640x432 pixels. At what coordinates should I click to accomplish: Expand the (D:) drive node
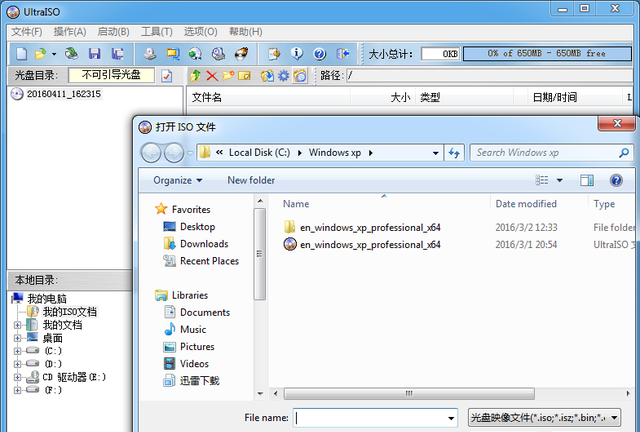click(x=17, y=364)
